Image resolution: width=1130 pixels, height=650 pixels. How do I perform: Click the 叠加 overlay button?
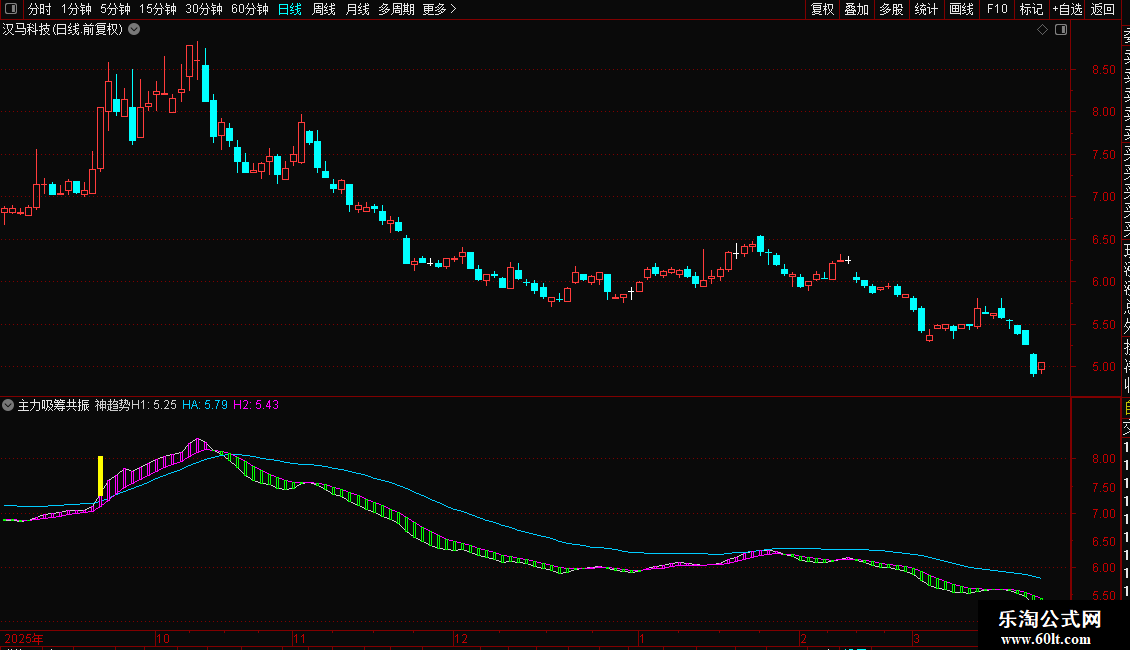point(857,9)
